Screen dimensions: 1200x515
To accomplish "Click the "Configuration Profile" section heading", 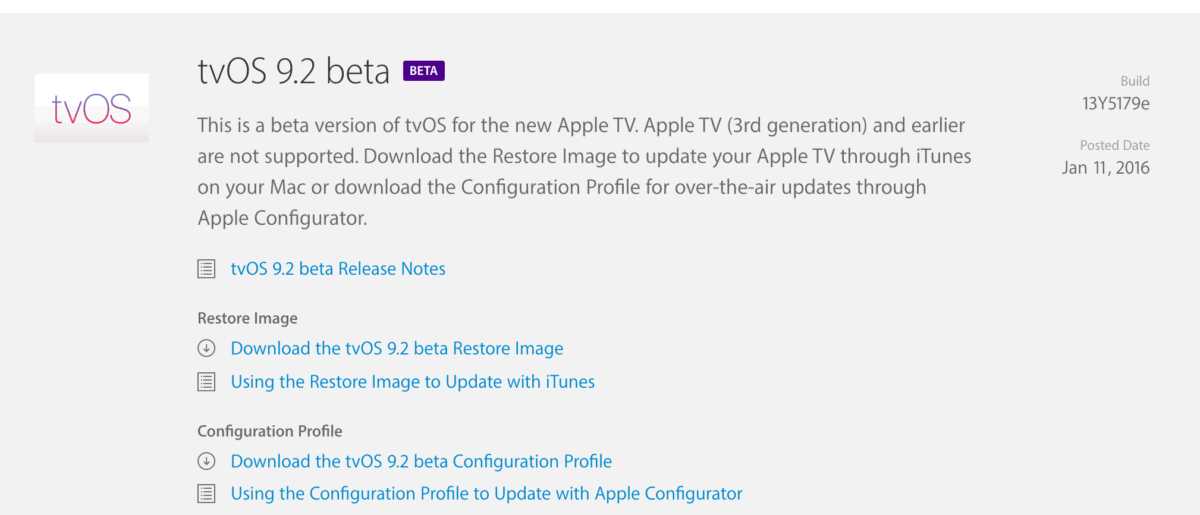I will click(270, 431).
